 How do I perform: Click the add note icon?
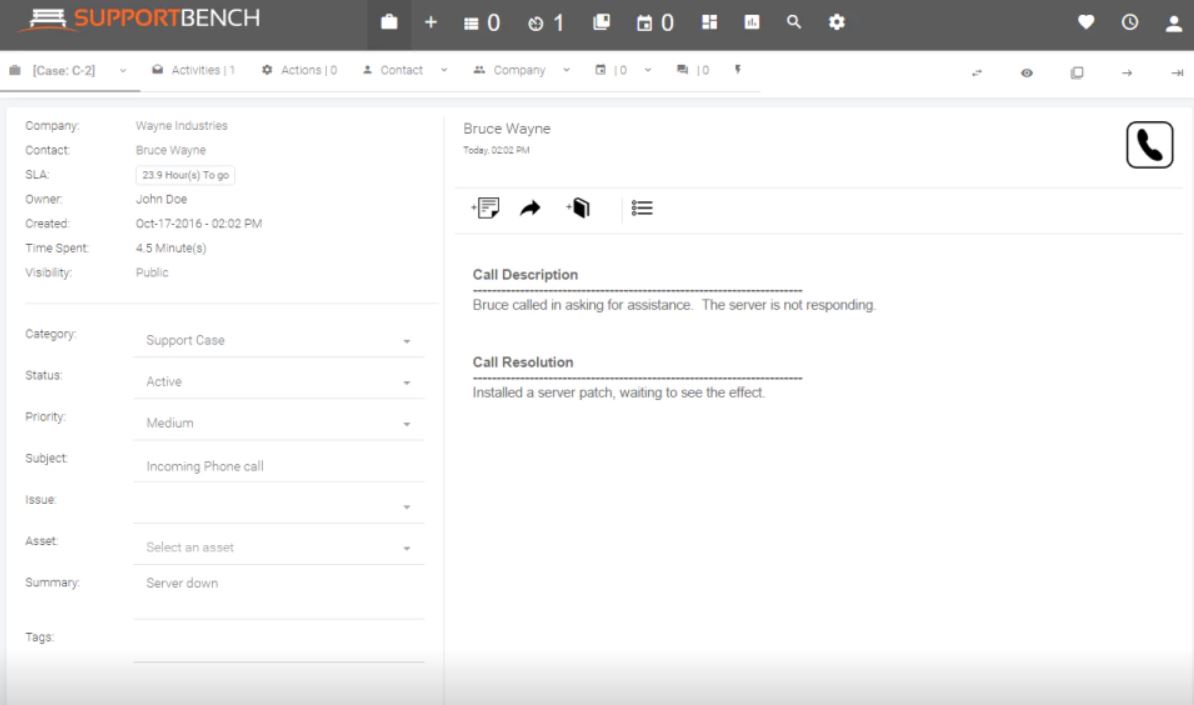pos(485,207)
